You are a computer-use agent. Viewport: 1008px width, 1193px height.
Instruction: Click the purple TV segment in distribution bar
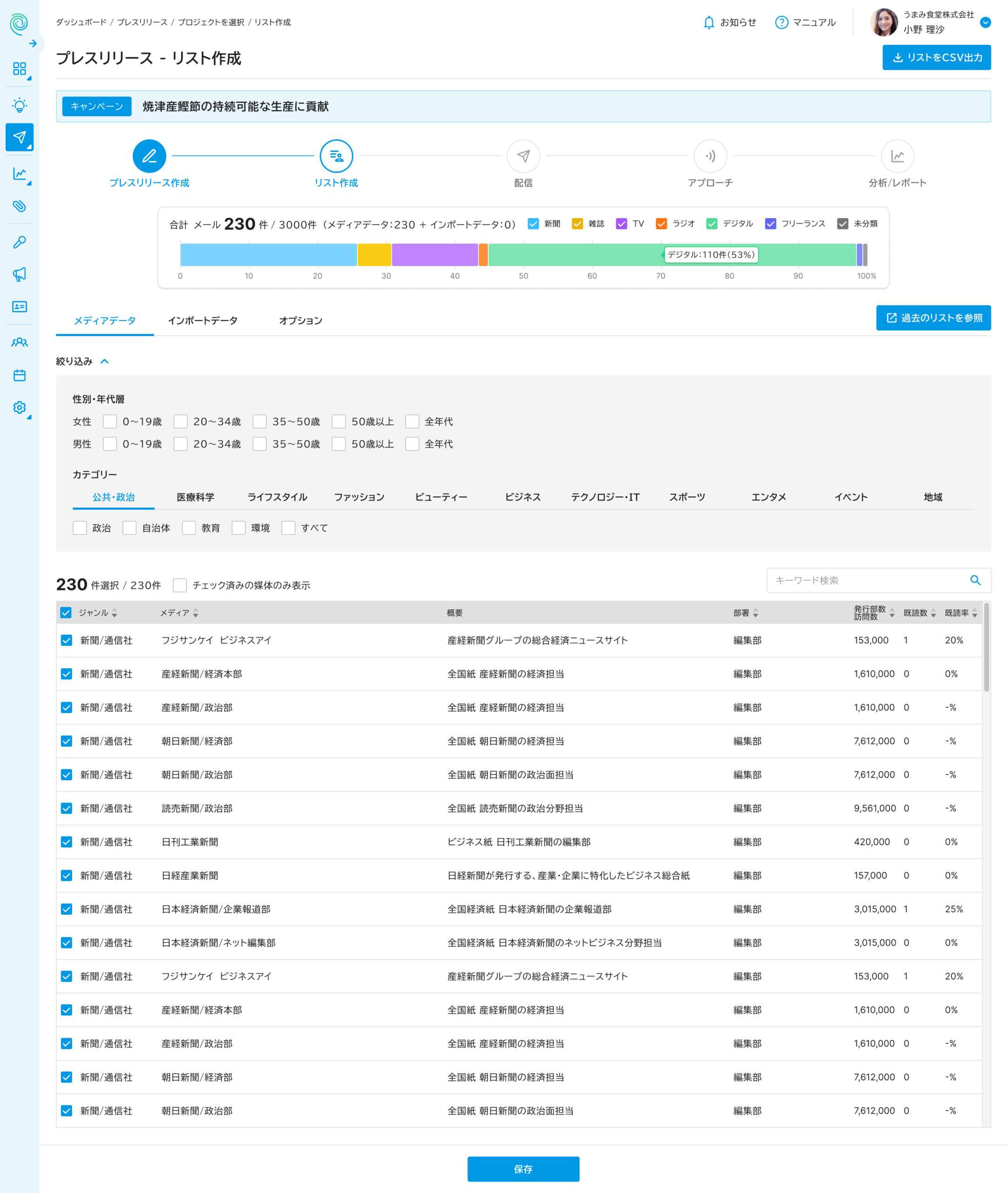[x=434, y=255]
